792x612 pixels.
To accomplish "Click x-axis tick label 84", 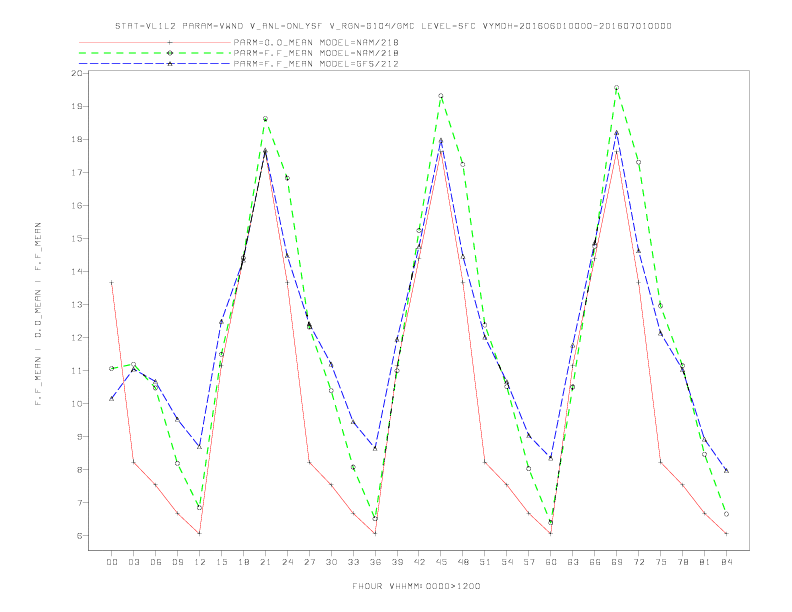I will 726,562.
